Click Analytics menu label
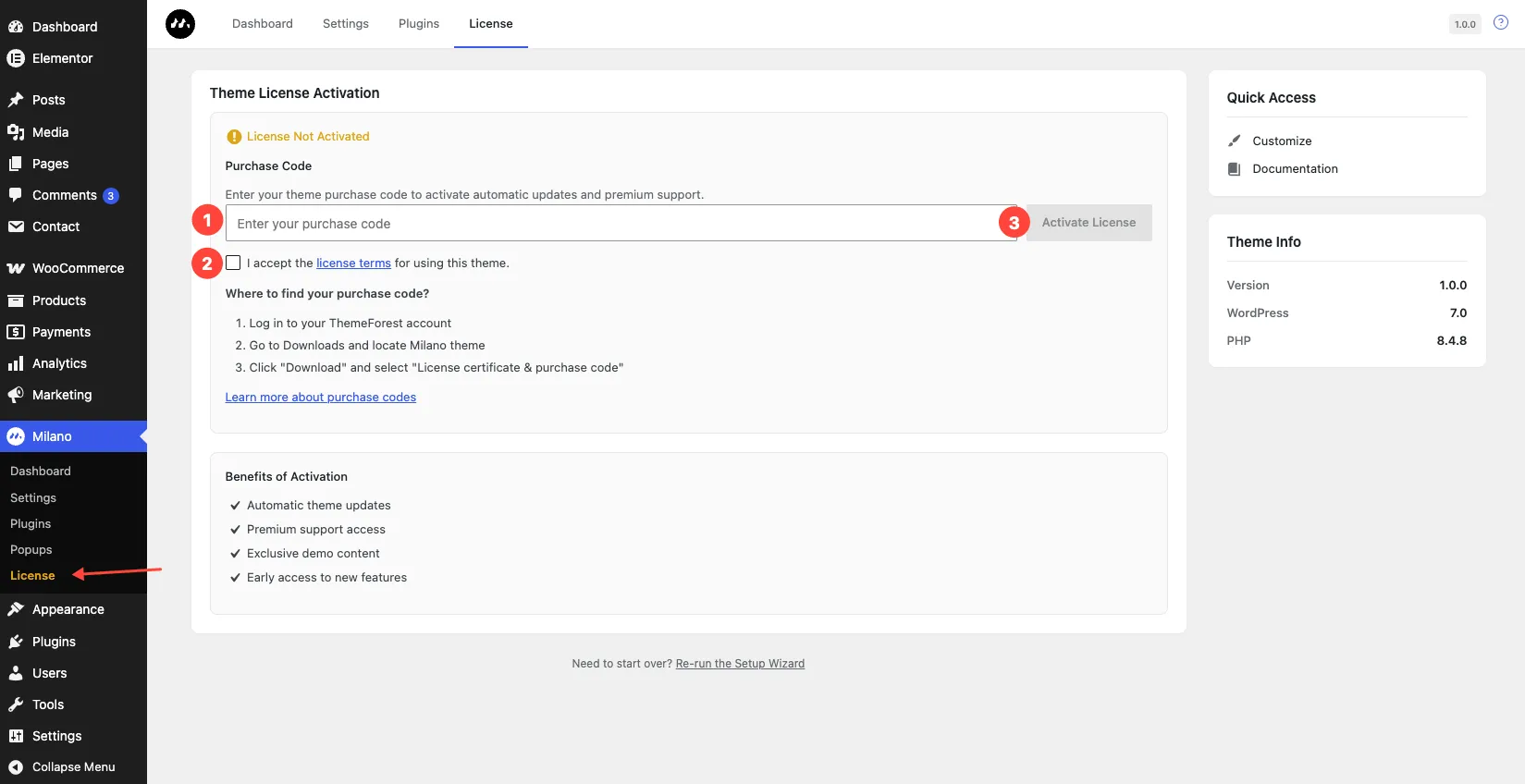The height and width of the screenshot is (784, 1525). tap(59, 363)
